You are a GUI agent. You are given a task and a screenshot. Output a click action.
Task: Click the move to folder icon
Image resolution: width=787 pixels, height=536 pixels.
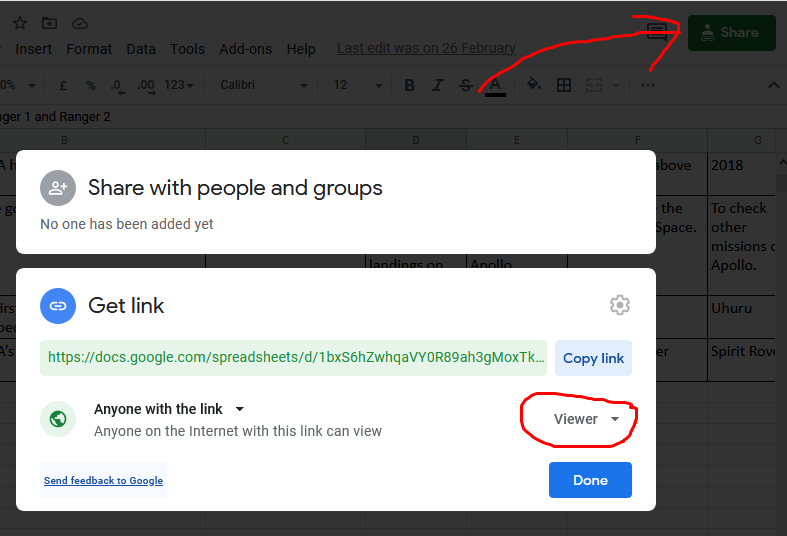click(x=49, y=23)
